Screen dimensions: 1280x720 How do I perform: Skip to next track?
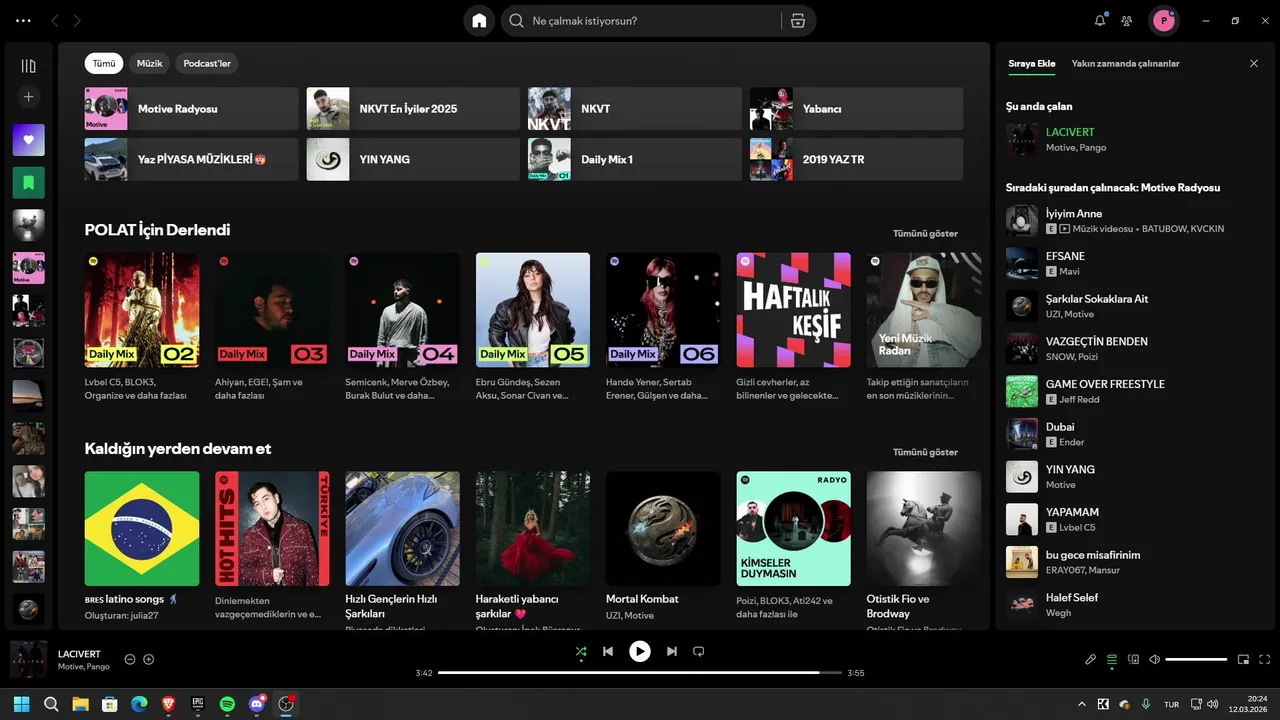(x=672, y=651)
